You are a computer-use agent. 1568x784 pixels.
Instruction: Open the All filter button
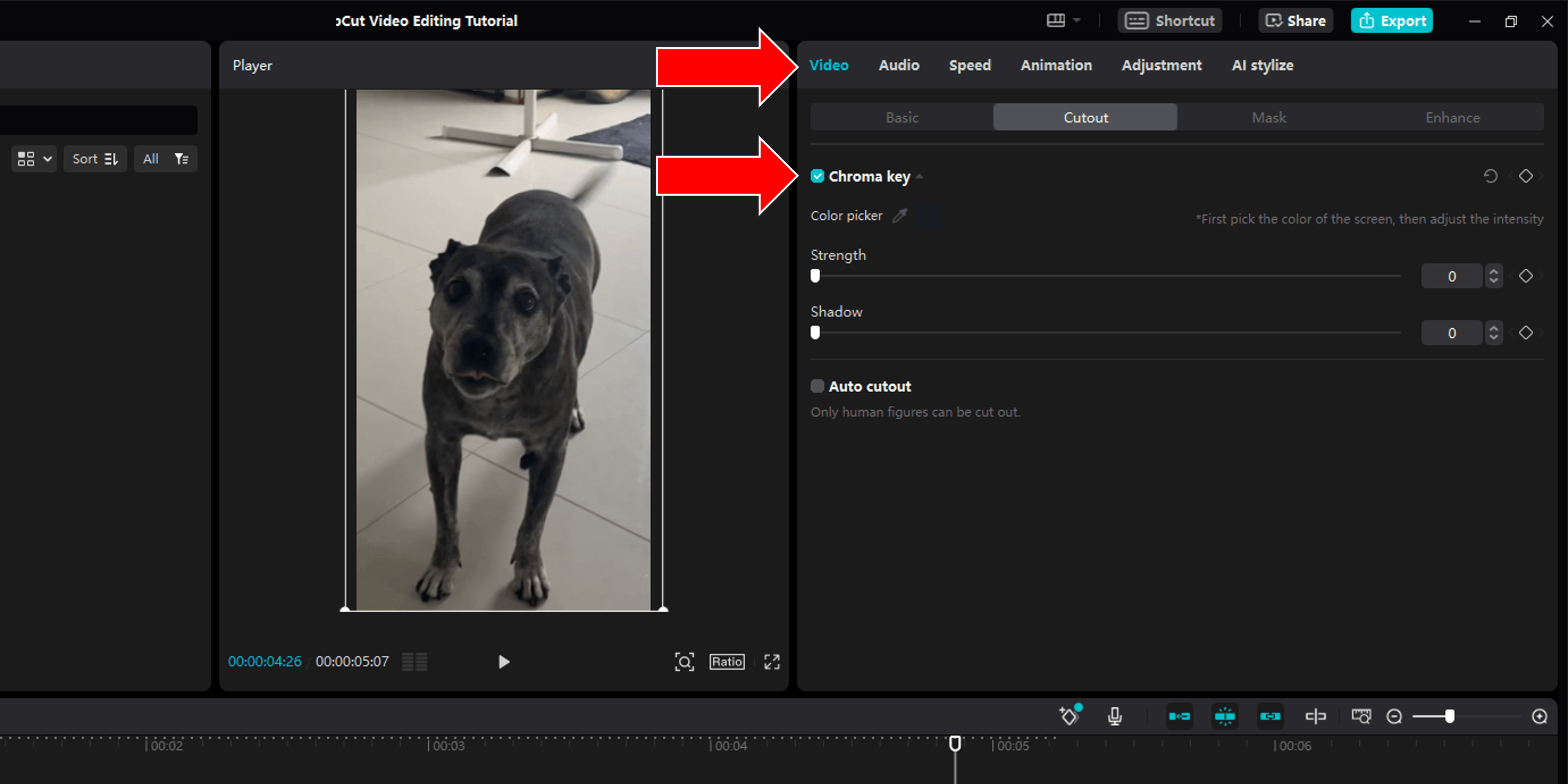[x=165, y=159]
